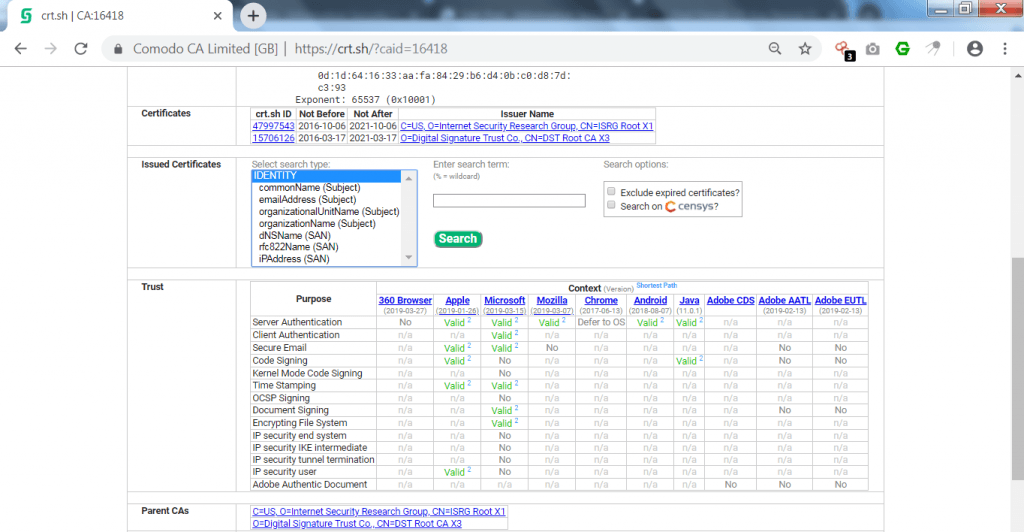Screen dimensions: 1024x532
Task: Choose organizationName (Subject) option
Action: click(x=317, y=223)
